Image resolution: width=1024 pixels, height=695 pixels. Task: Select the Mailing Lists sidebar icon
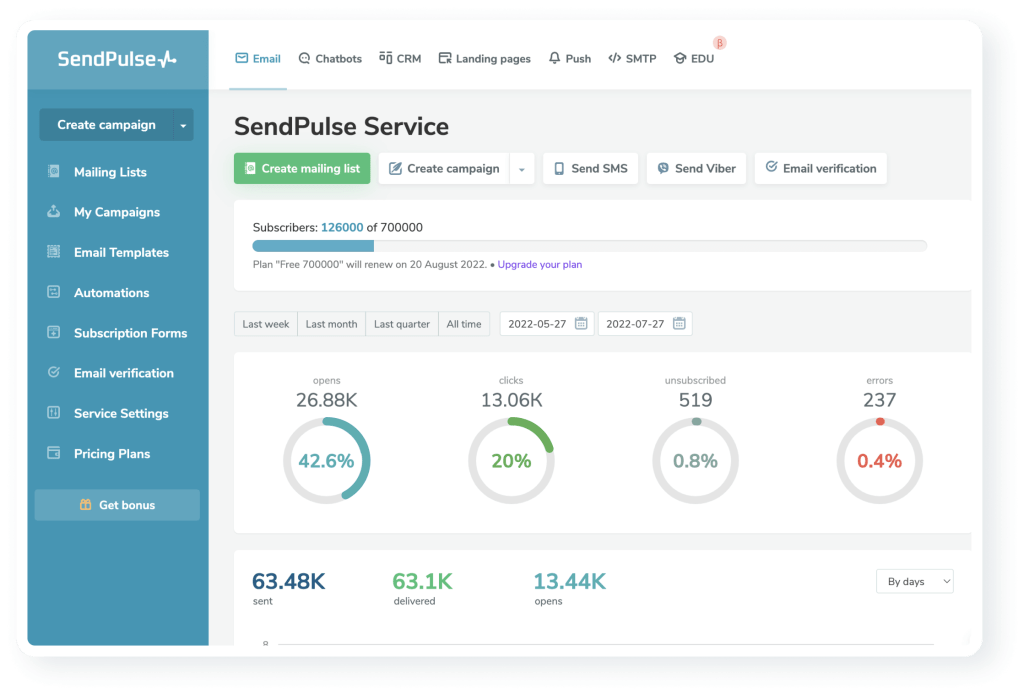click(x=52, y=171)
